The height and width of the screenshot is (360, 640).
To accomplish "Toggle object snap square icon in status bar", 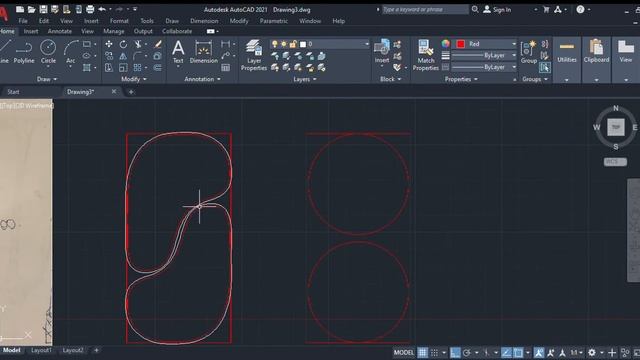I will 518,352.
